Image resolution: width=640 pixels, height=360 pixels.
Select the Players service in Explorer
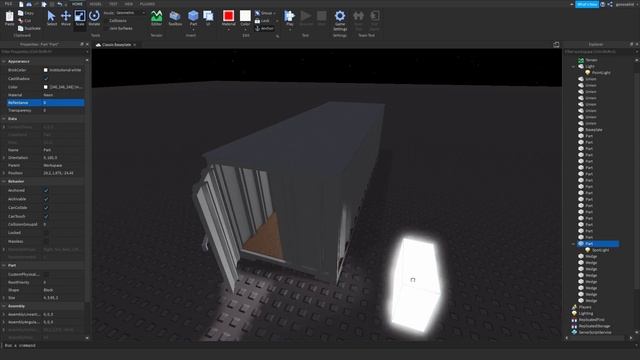[585, 307]
